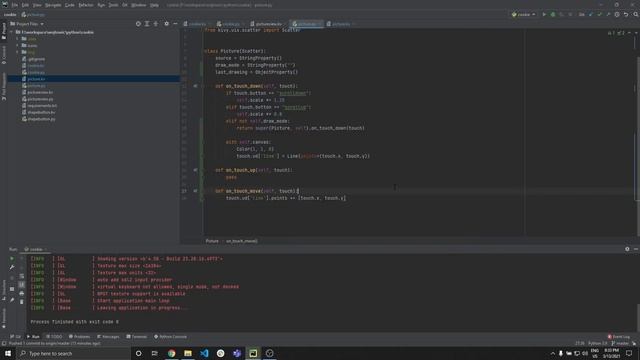
Task: Hide the Run tool window
Action: [636, 249]
